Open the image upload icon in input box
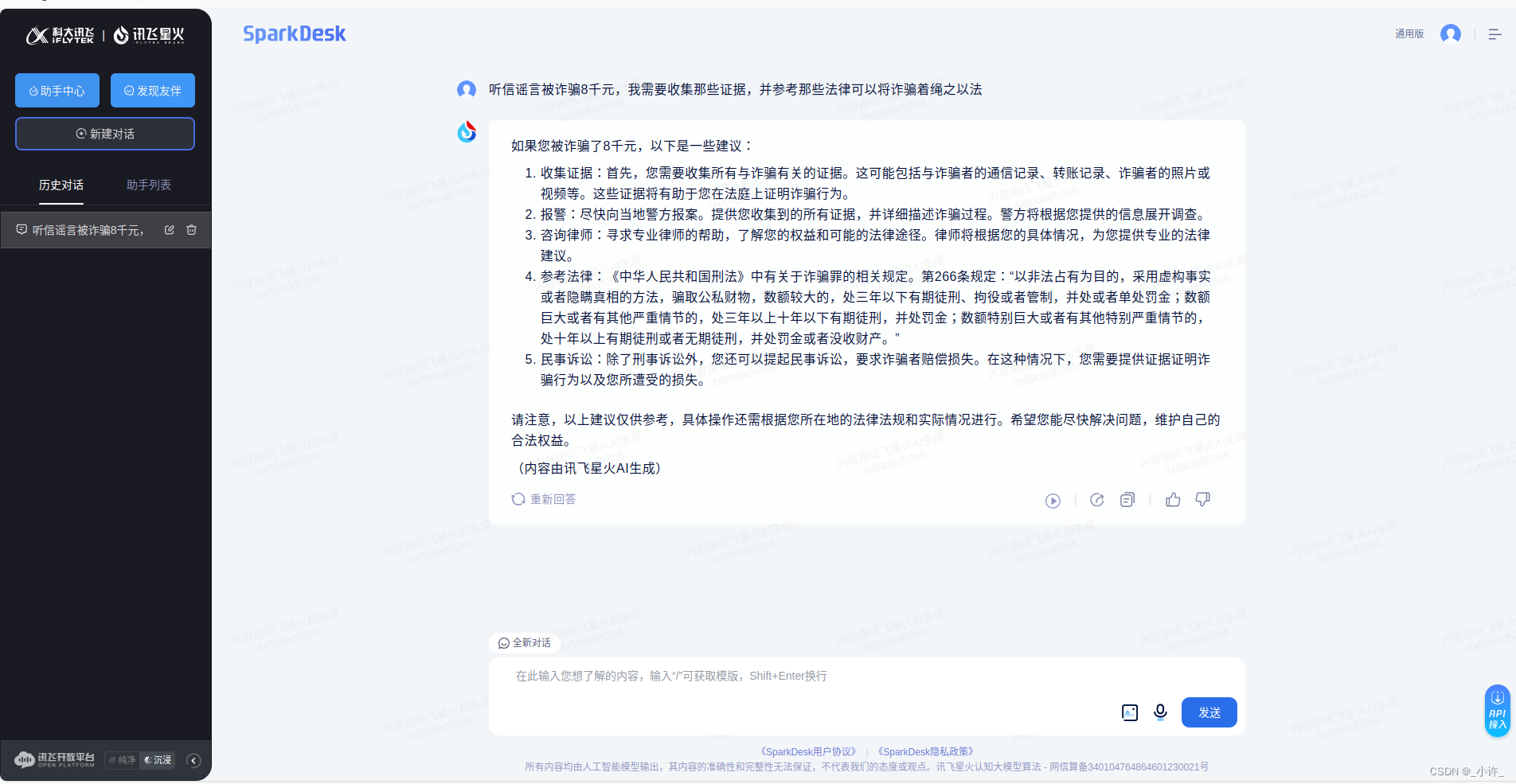The height and width of the screenshot is (784, 1516). point(1130,712)
